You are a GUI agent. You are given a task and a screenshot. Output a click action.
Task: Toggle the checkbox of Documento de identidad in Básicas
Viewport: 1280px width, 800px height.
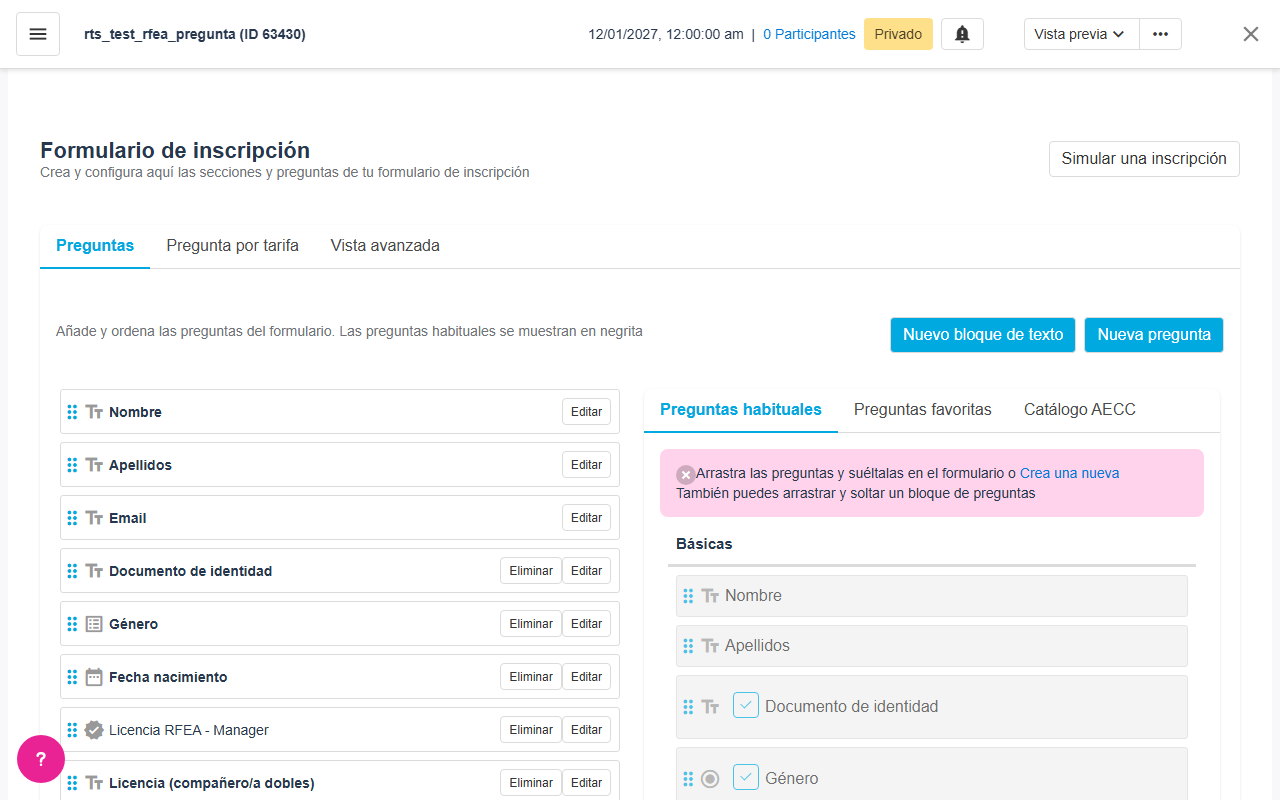(746, 705)
